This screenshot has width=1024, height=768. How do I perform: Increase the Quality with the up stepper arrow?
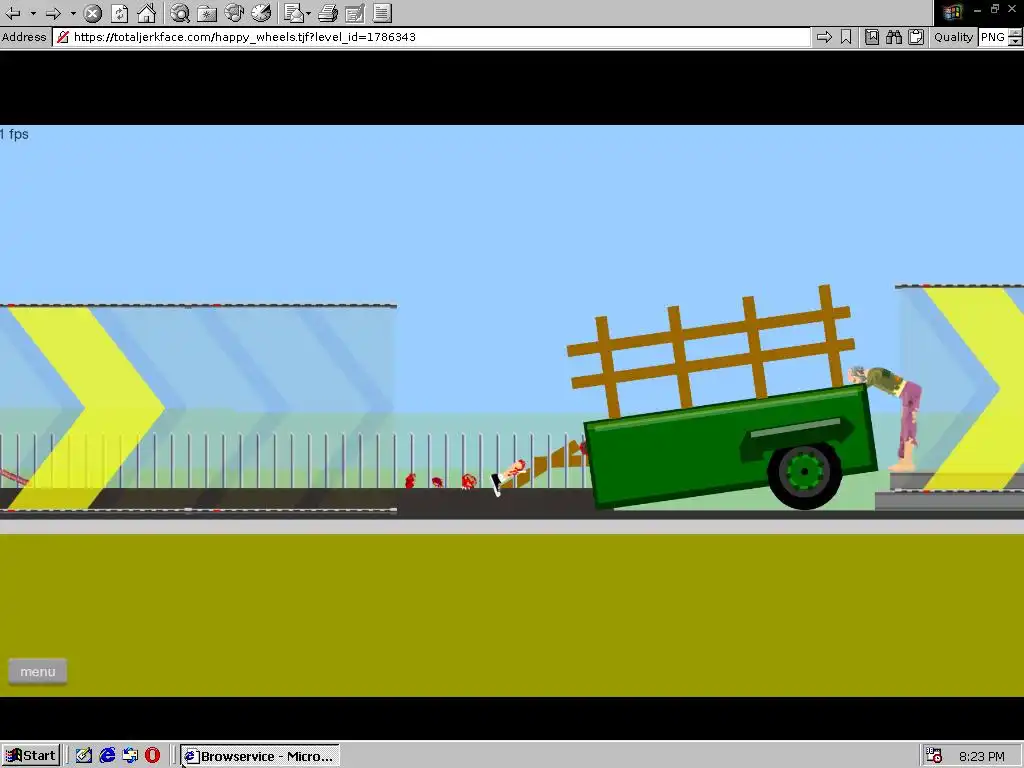coord(1016,33)
